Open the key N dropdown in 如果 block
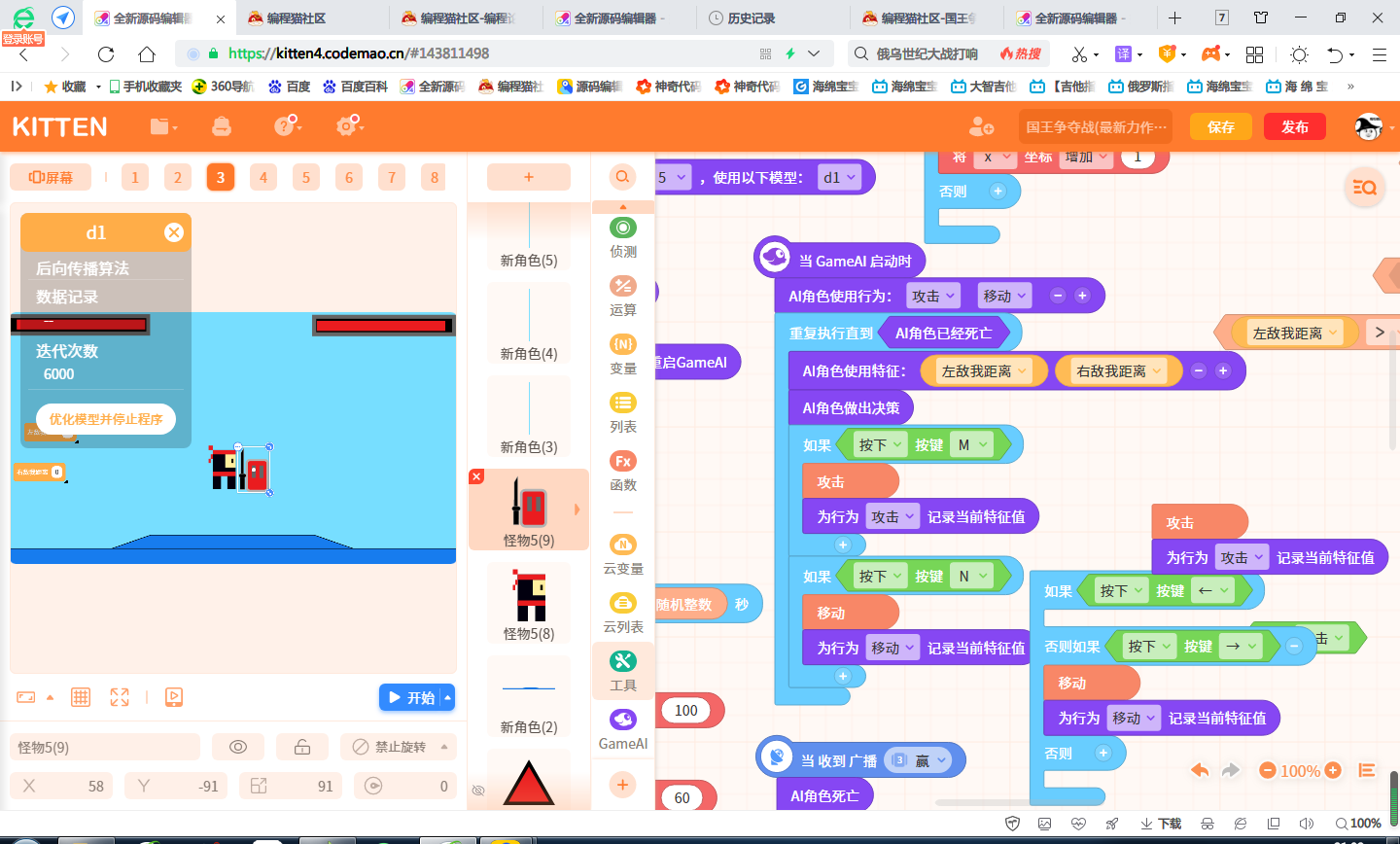 (x=972, y=576)
